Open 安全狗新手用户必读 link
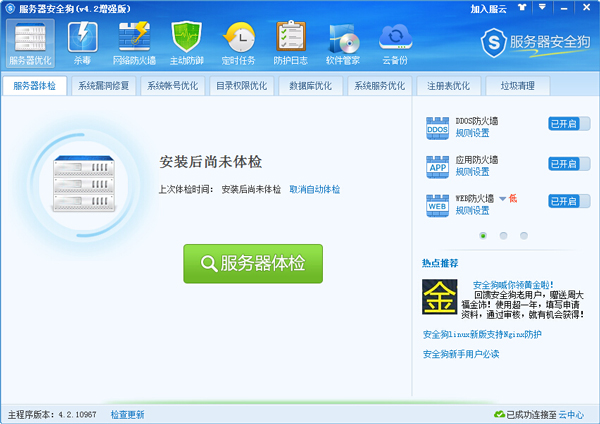Image resolution: width=600 pixels, height=424 pixels. click(x=461, y=354)
